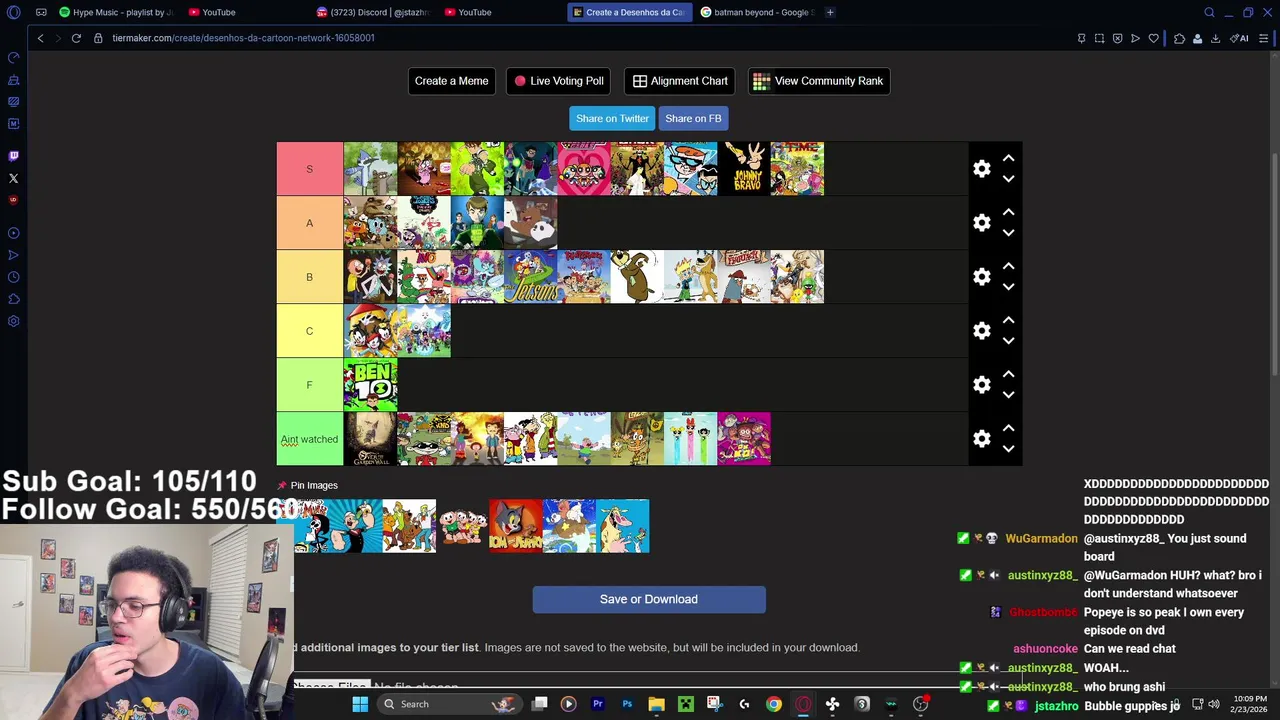
Task: Go back to previous page
Action: pos(40,38)
